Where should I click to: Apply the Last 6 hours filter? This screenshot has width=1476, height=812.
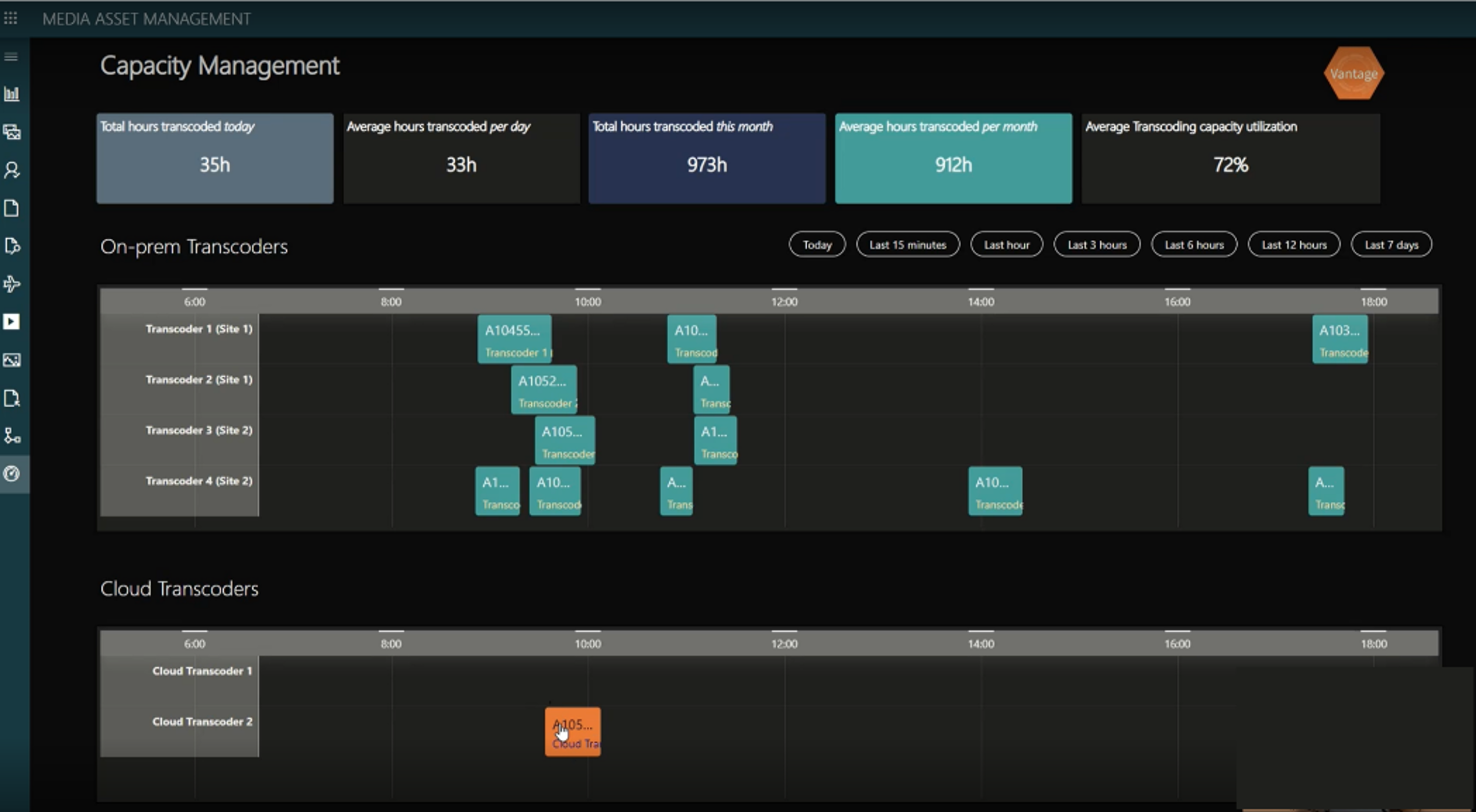[x=1194, y=244]
